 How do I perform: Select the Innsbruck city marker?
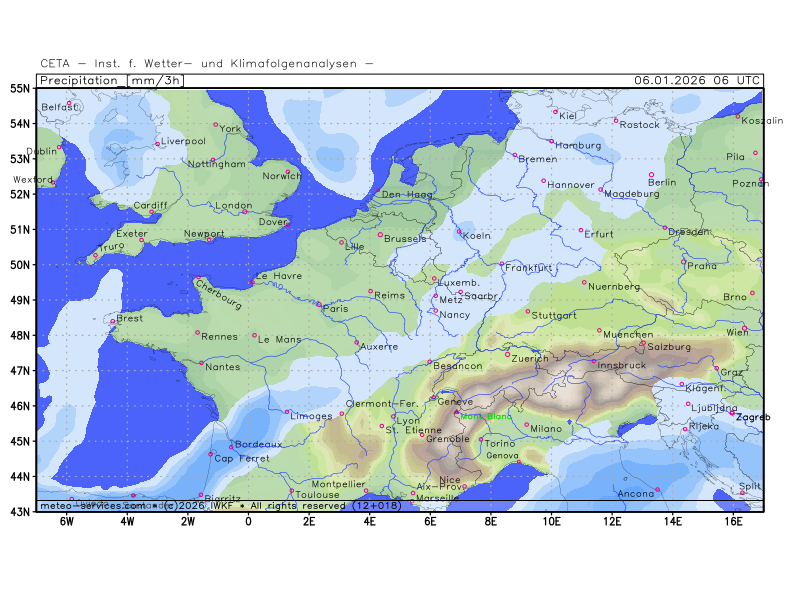click(593, 361)
